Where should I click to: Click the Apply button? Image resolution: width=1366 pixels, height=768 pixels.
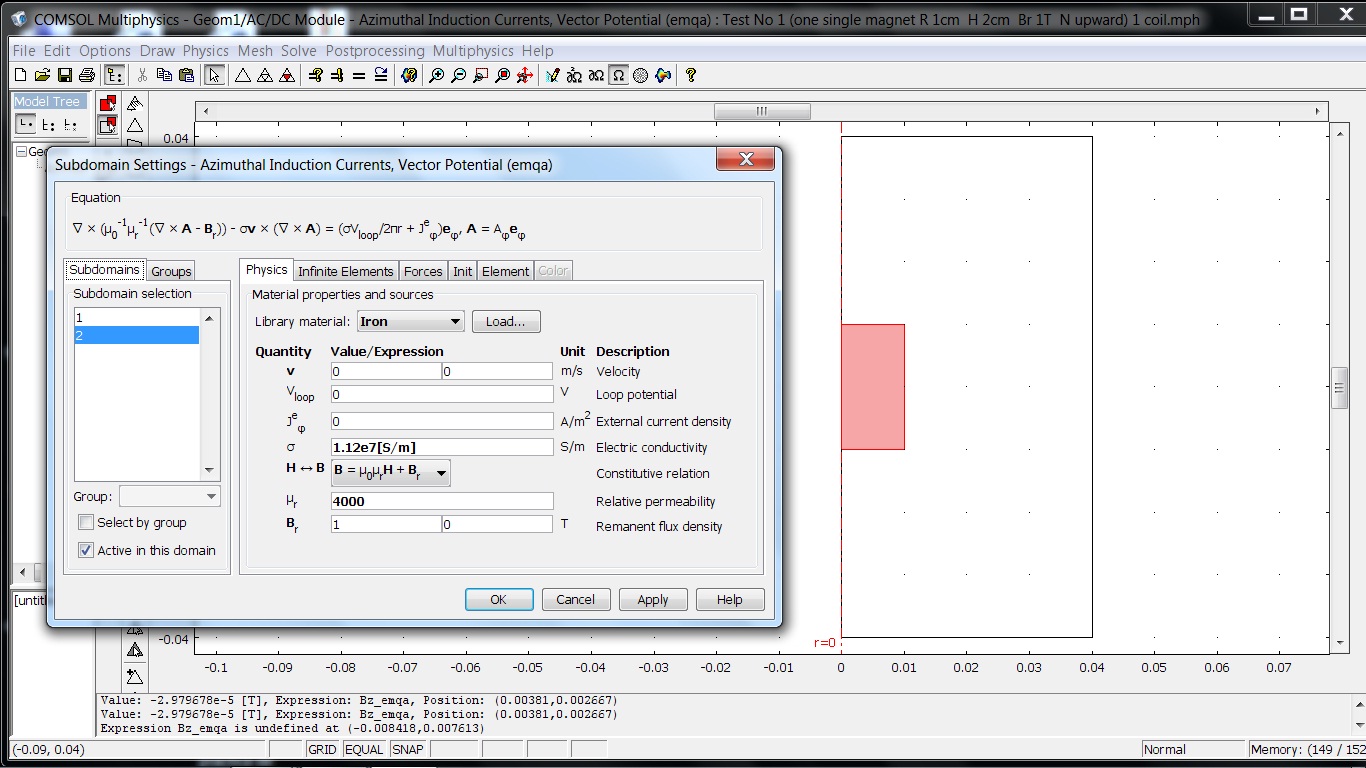click(652, 599)
